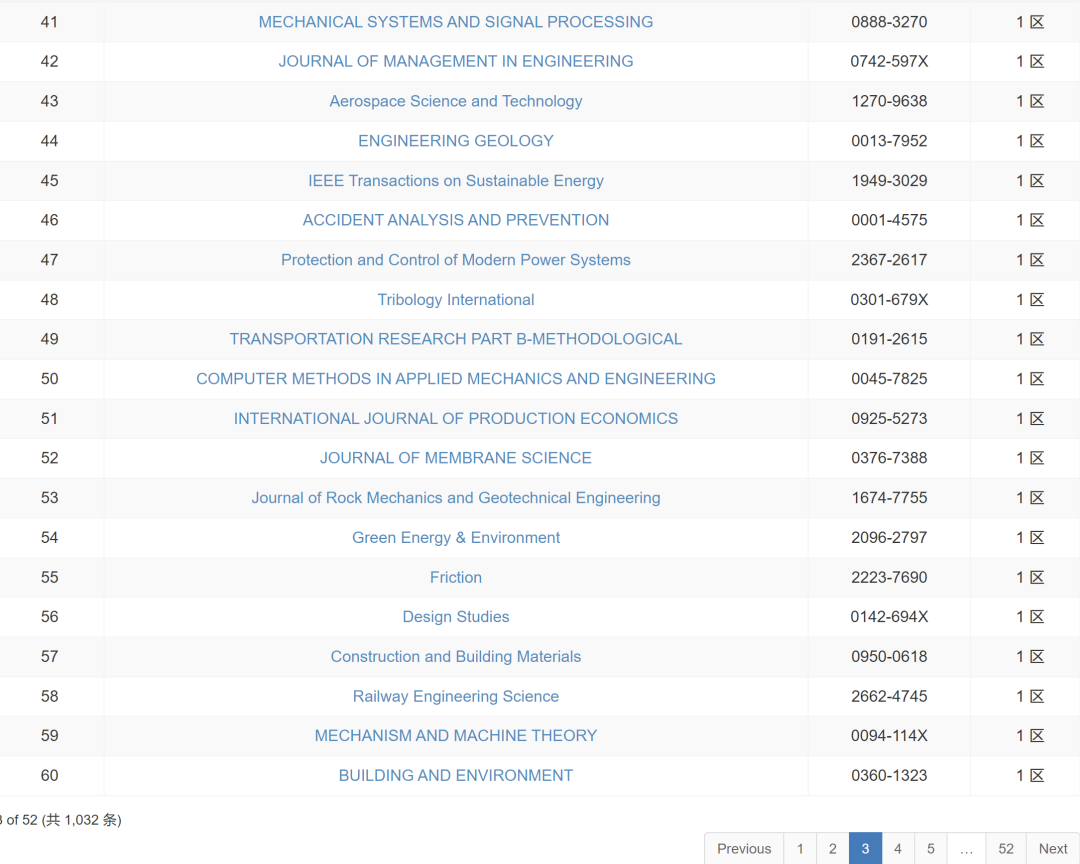Go to the Previous page
Image resolution: width=1080 pixels, height=864 pixels.
[744, 849]
